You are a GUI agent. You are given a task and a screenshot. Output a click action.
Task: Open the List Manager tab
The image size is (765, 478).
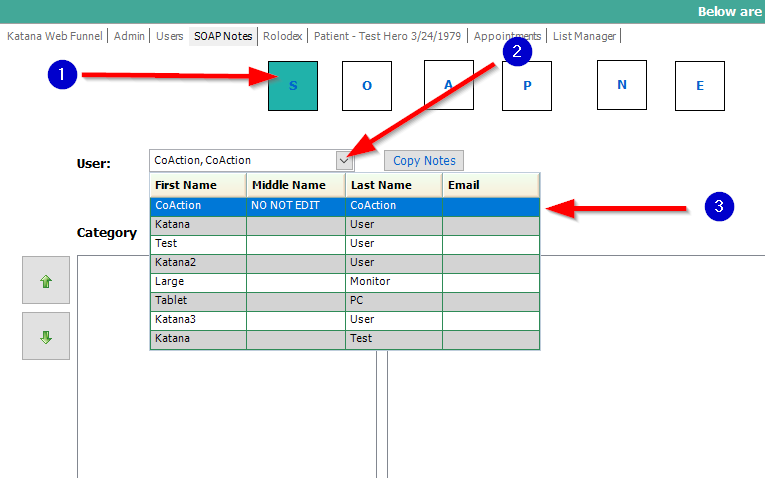click(584, 36)
